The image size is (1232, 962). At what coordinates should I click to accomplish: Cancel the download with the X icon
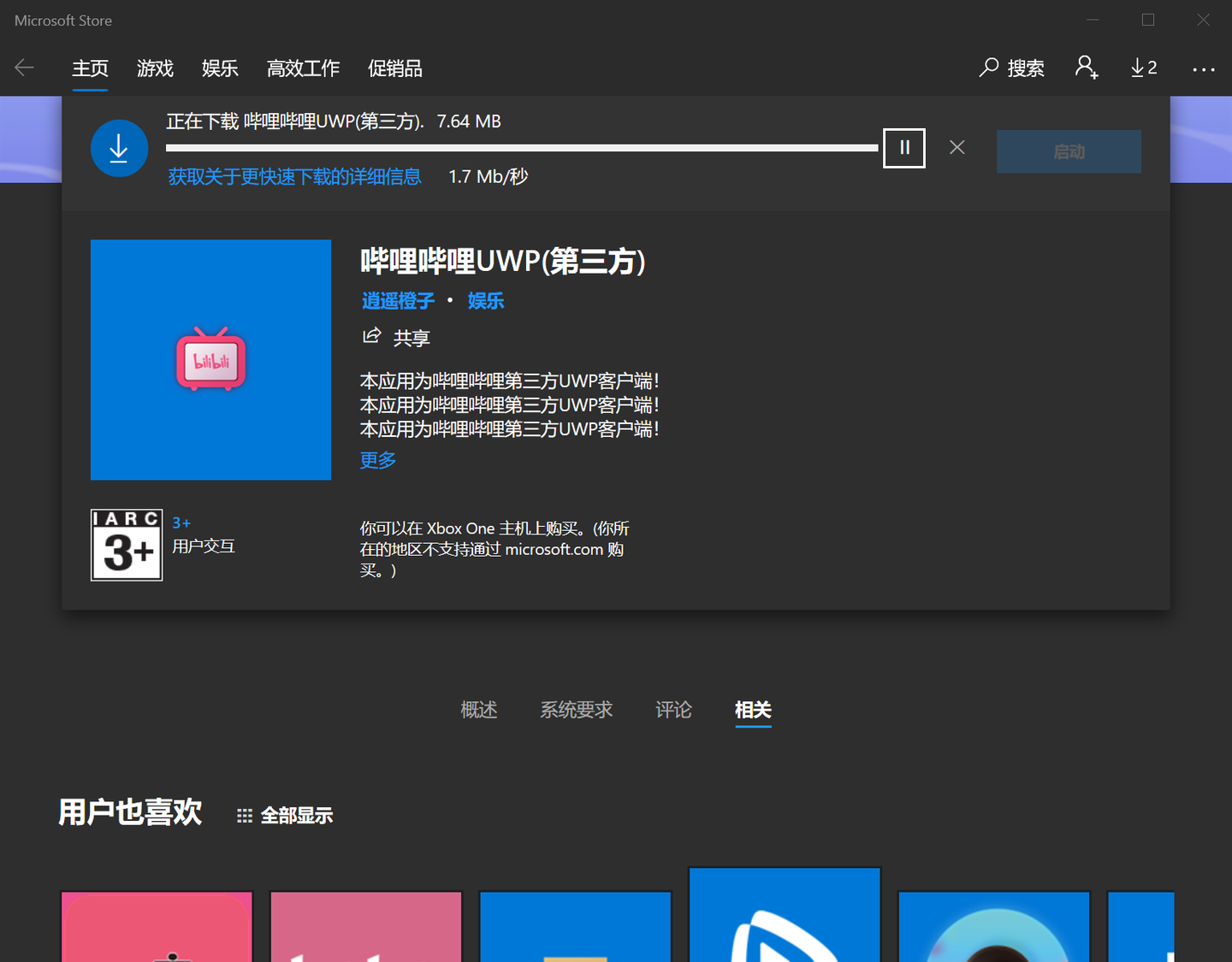pyautogui.click(x=957, y=147)
